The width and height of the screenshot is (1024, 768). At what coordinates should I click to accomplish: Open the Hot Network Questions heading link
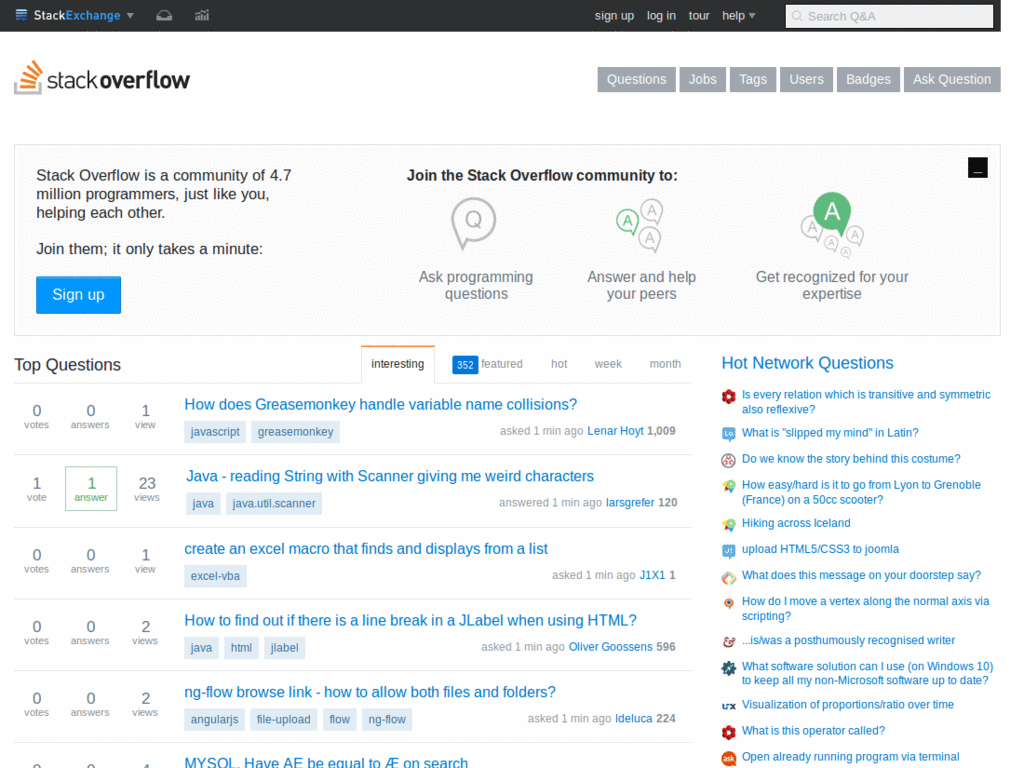click(x=807, y=363)
